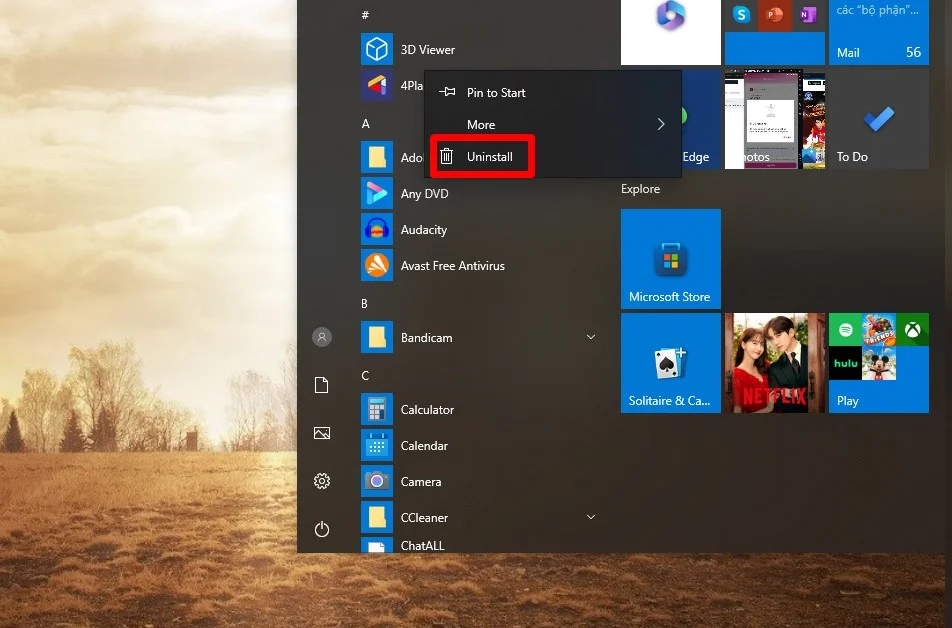The image size is (952, 628).
Task: Expand the CCleaner entry
Action: click(591, 517)
